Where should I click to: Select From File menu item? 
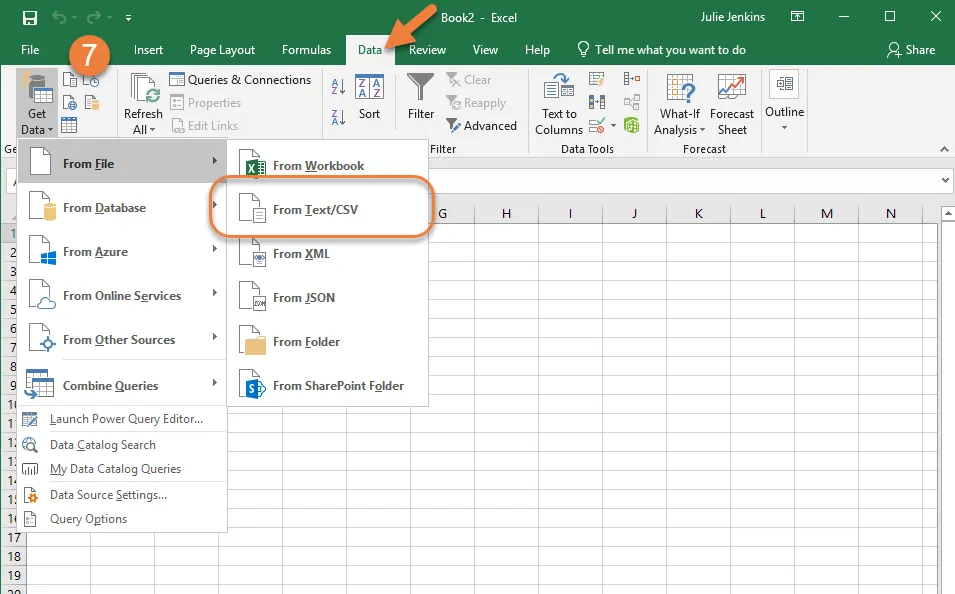(x=122, y=163)
